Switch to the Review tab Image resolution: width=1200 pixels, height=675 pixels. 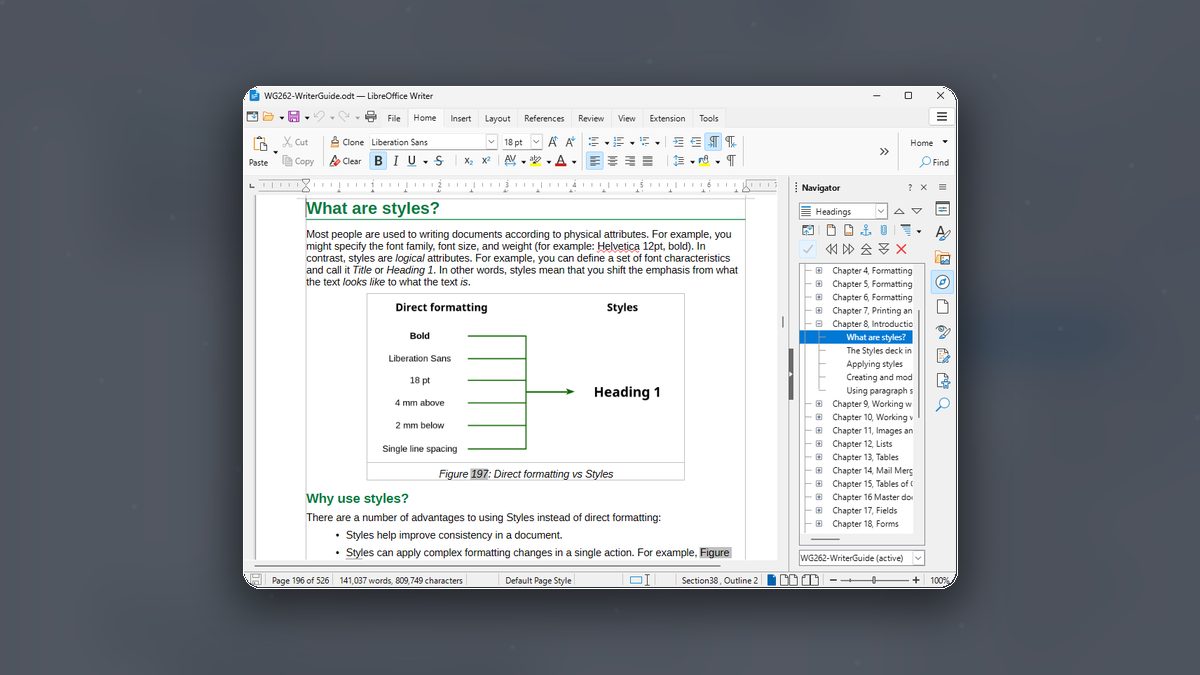[591, 118]
